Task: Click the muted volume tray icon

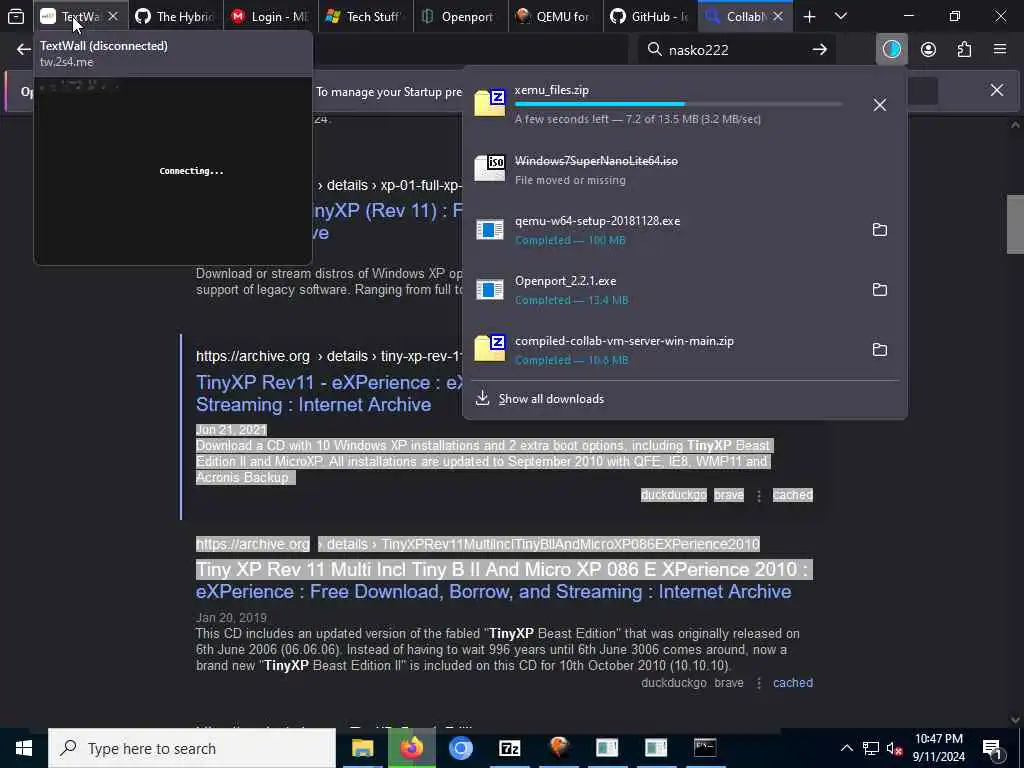Action: tap(895, 748)
